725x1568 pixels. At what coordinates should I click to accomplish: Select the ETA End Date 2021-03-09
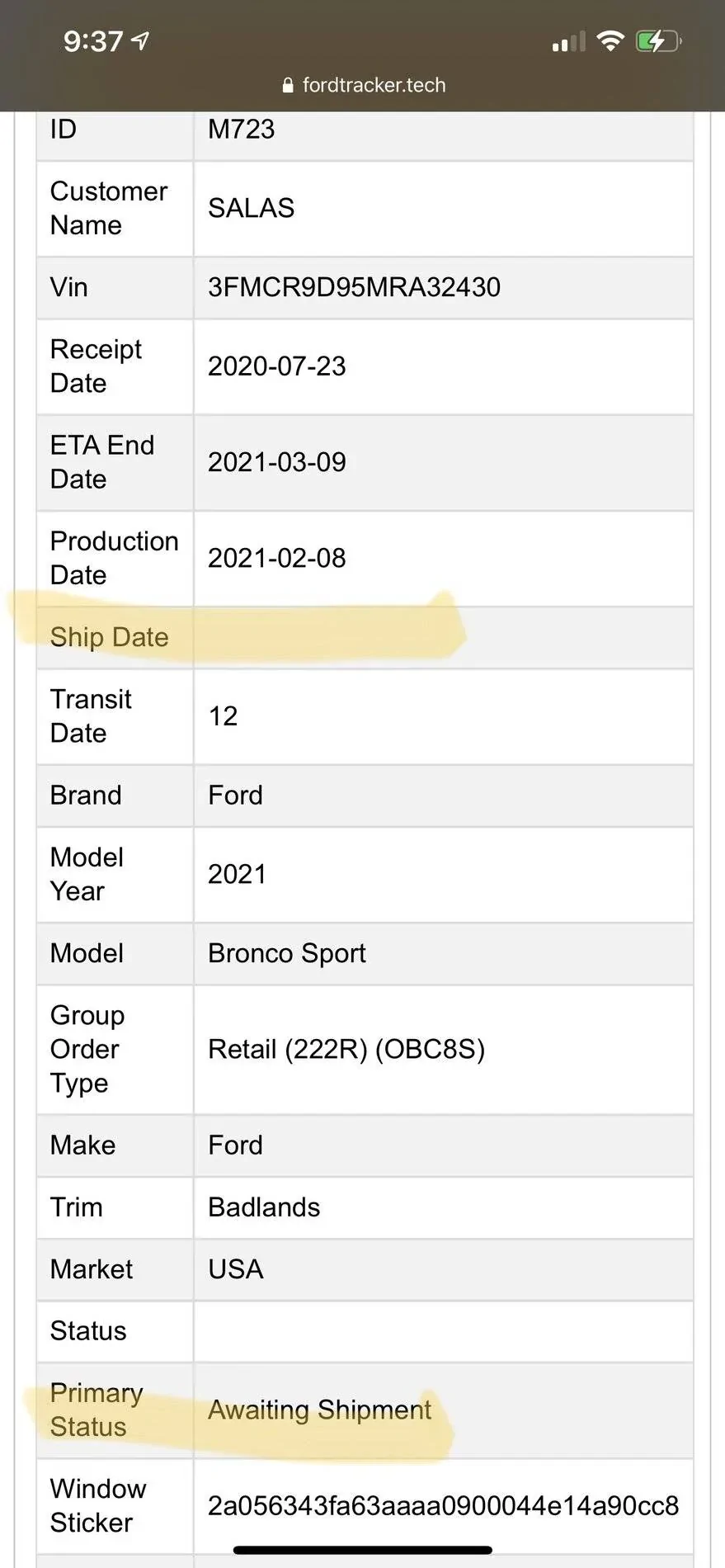click(x=277, y=462)
